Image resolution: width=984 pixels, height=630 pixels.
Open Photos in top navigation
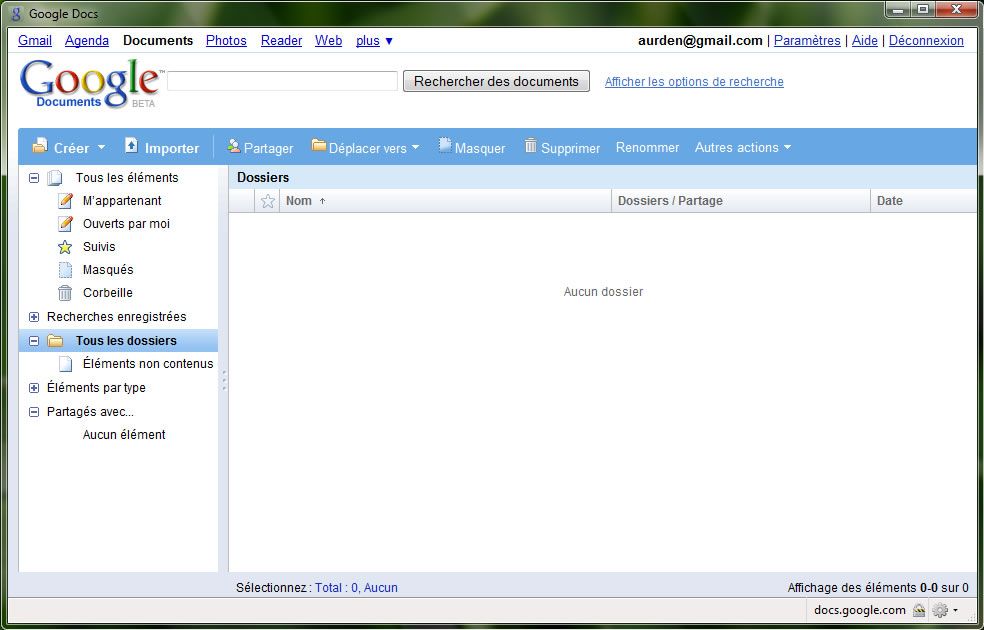(x=226, y=41)
